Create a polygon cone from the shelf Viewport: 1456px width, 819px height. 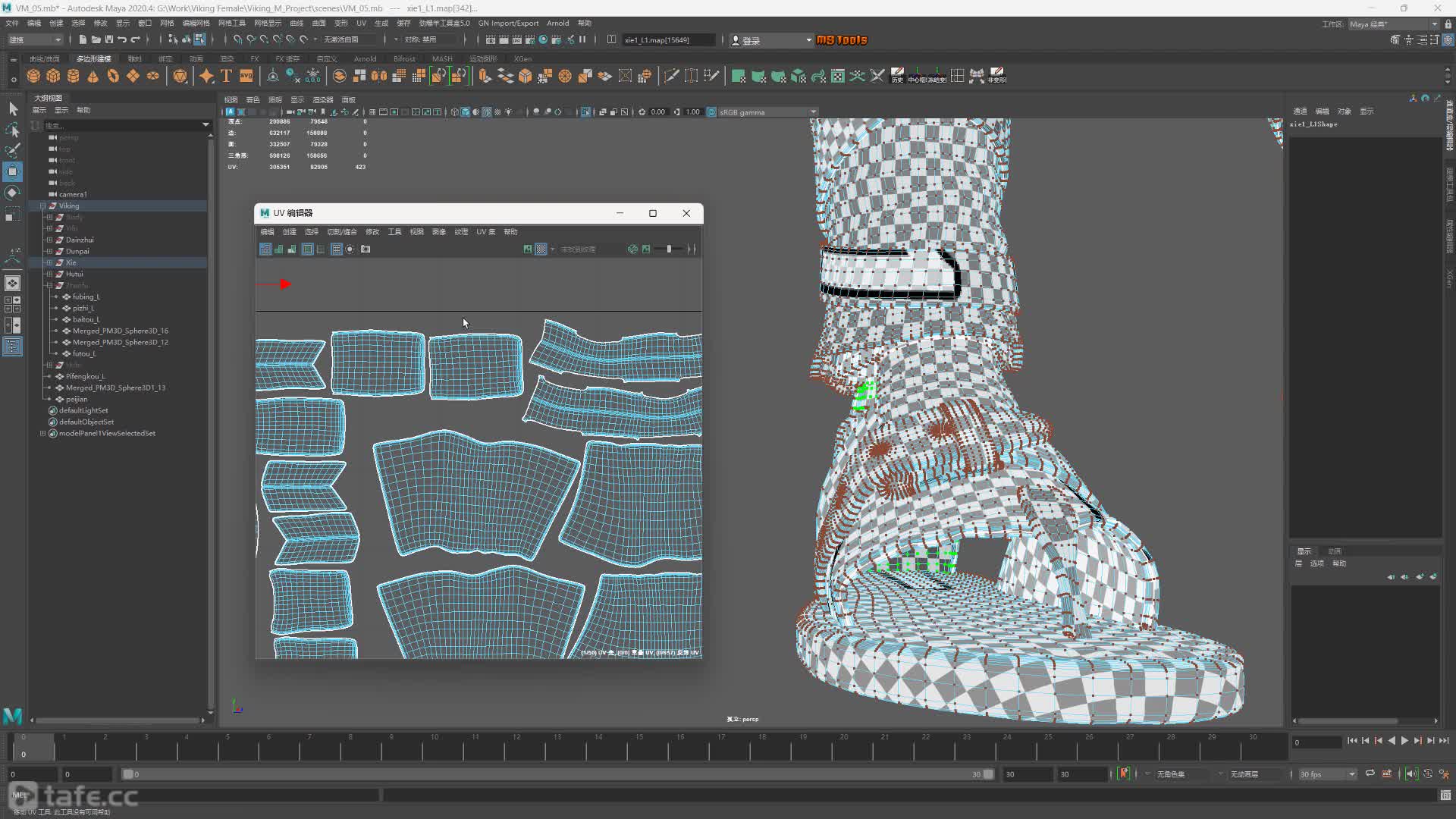click(x=93, y=76)
